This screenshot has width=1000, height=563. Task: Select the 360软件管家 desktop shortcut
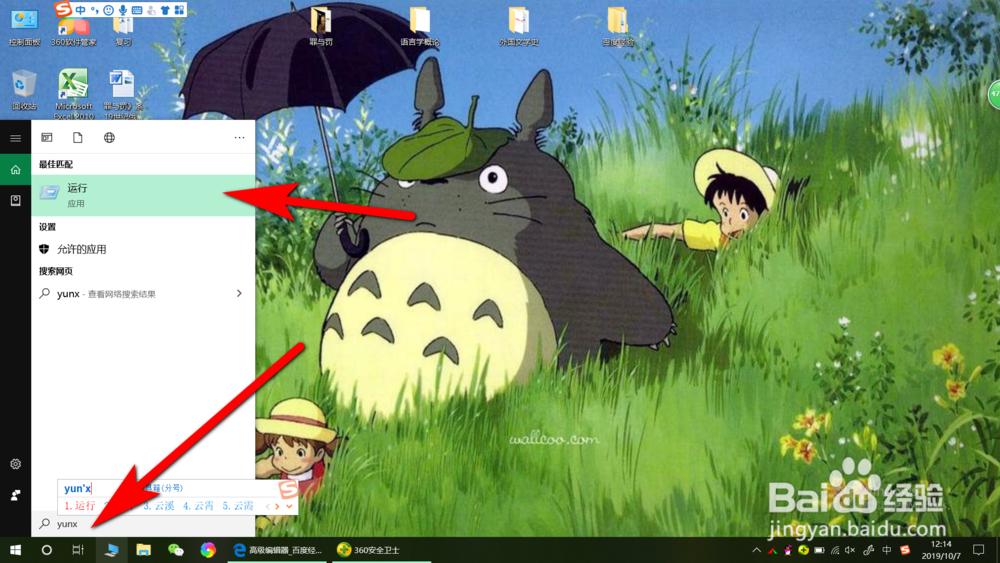(x=73, y=31)
